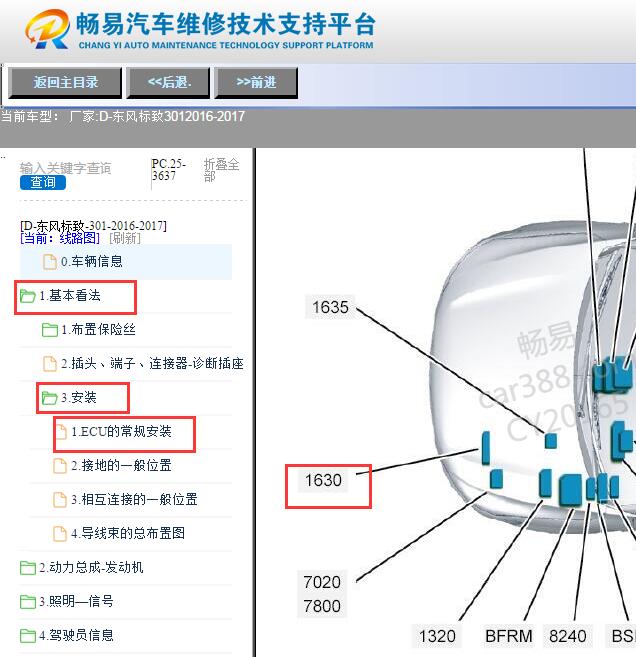Open 1.ECU的常规安装 page
Viewport: 636px width, 657px height.
121,432
